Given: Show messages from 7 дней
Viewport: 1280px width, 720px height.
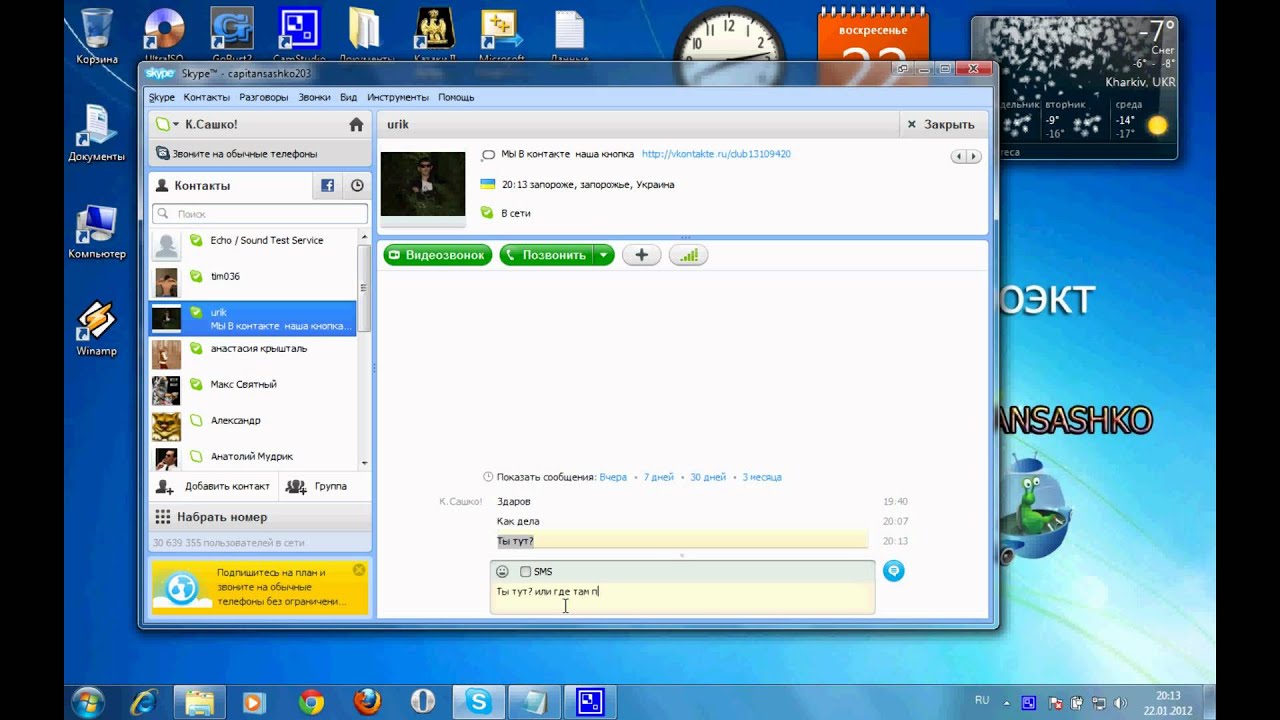Looking at the screenshot, I should [x=658, y=477].
